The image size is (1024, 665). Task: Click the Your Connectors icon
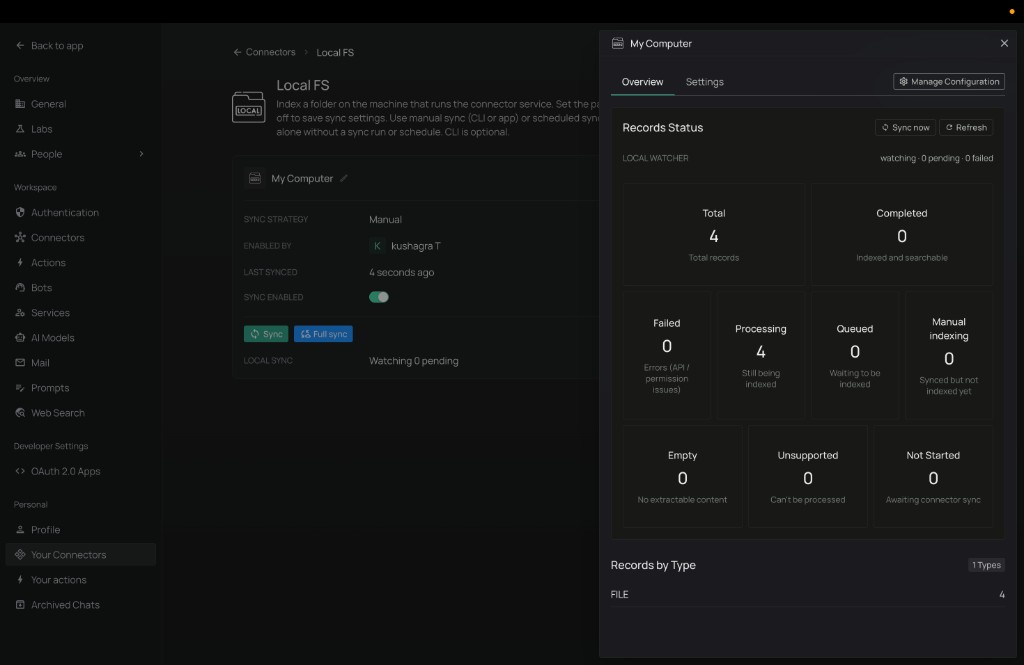pos(20,555)
